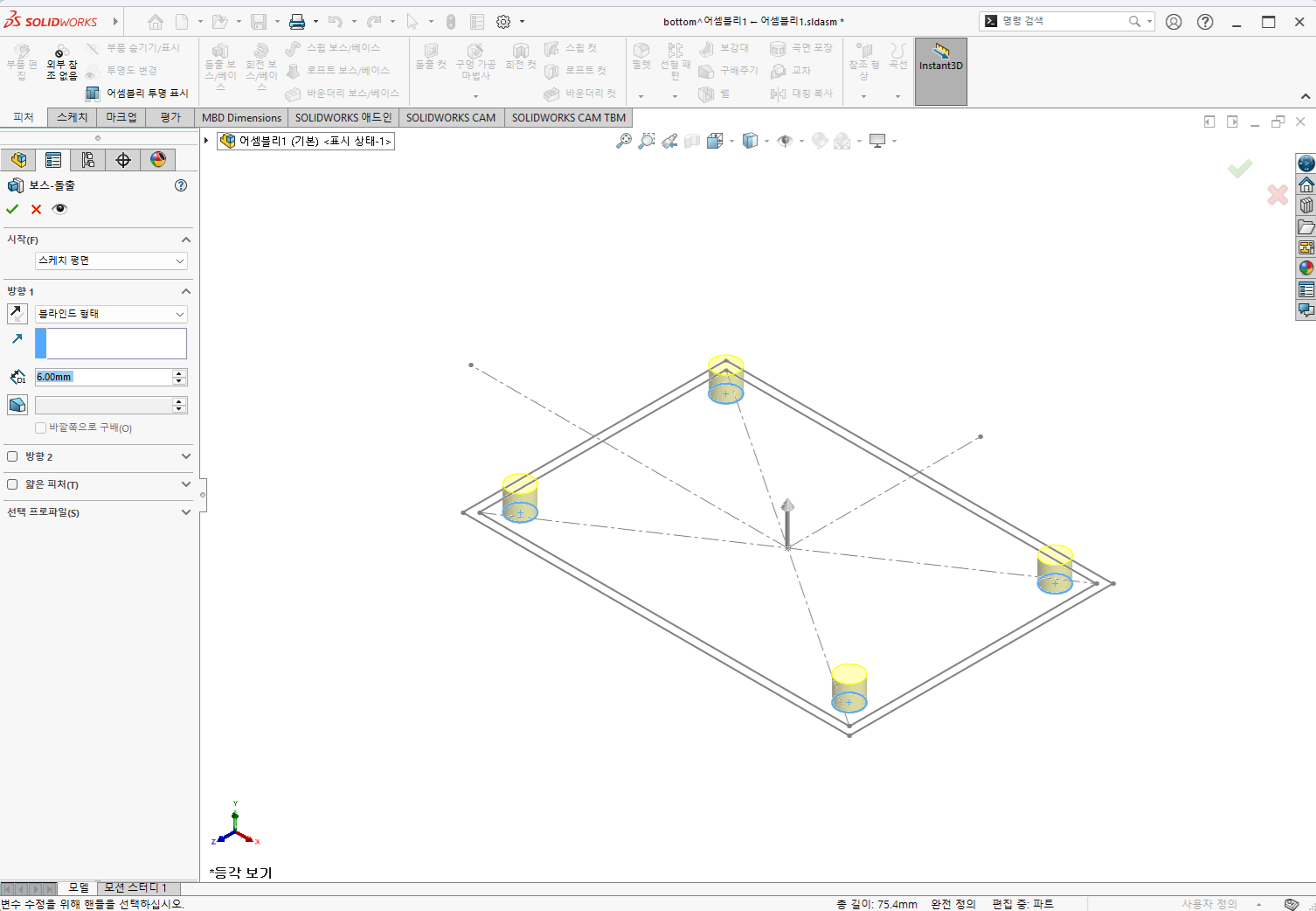Screen dimensions: 1316x911
Task: Expand the 선택 프로파일(S) section
Action: click(x=185, y=512)
